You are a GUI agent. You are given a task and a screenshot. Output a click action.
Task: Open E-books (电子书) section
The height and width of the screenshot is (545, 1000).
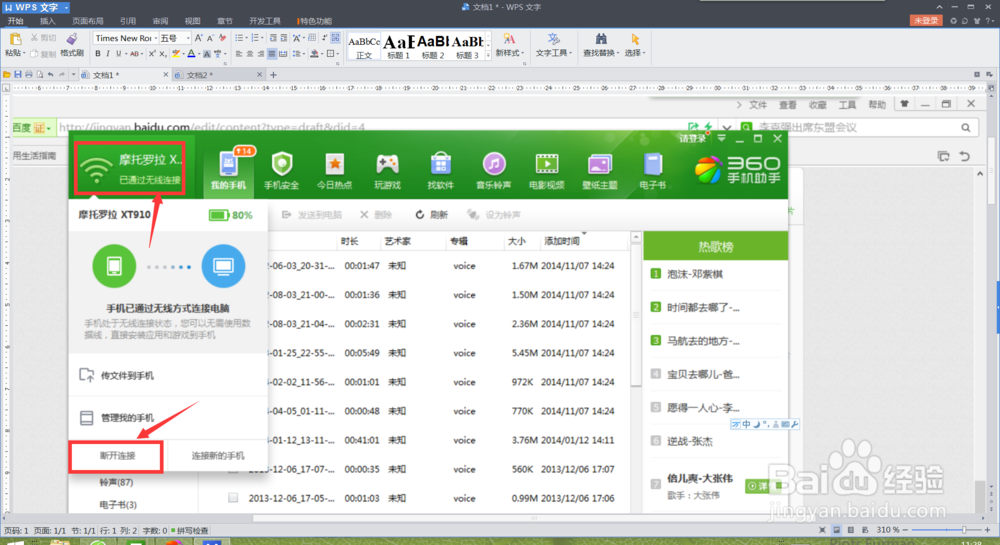point(652,171)
